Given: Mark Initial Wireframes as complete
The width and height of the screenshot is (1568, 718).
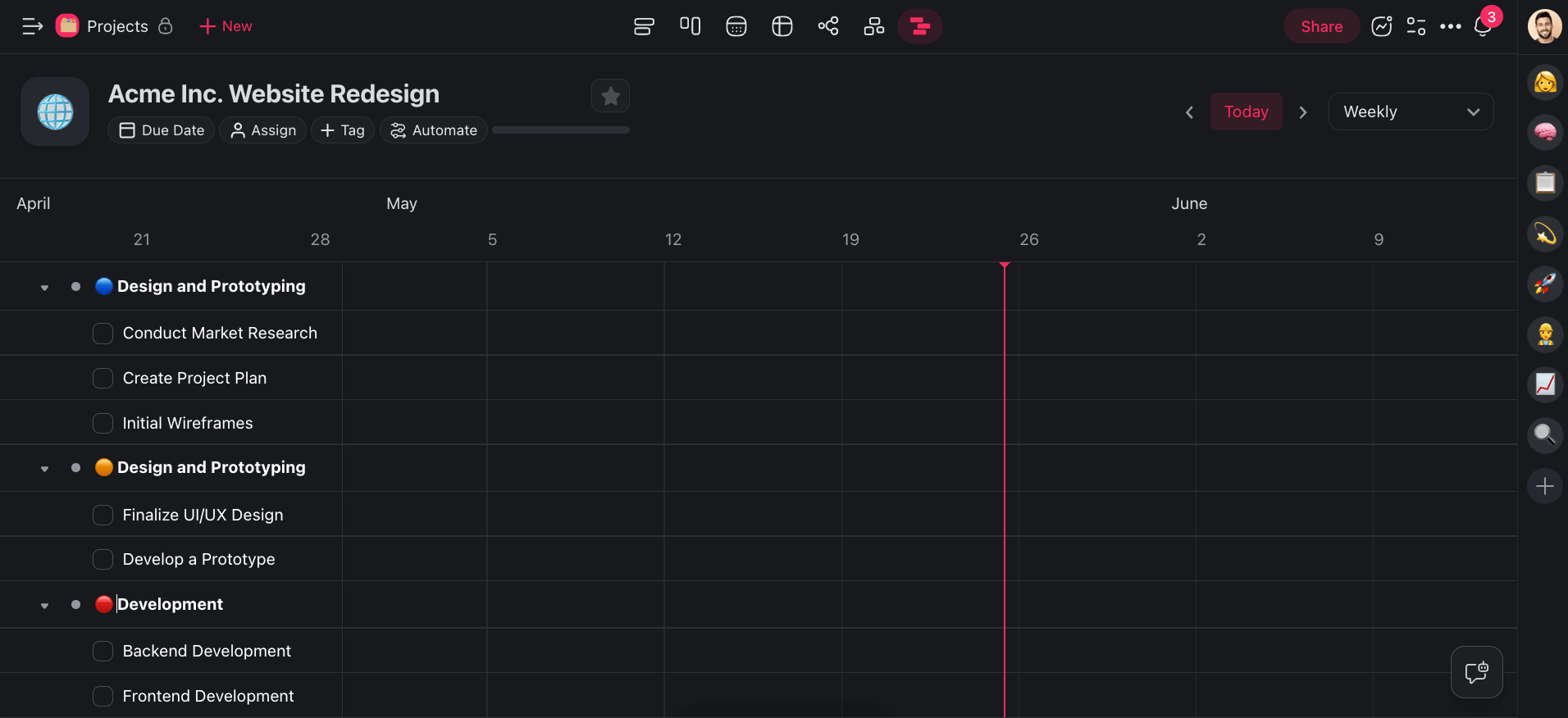Looking at the screenshot, I should pyautogui.click(x=103, y=424).
